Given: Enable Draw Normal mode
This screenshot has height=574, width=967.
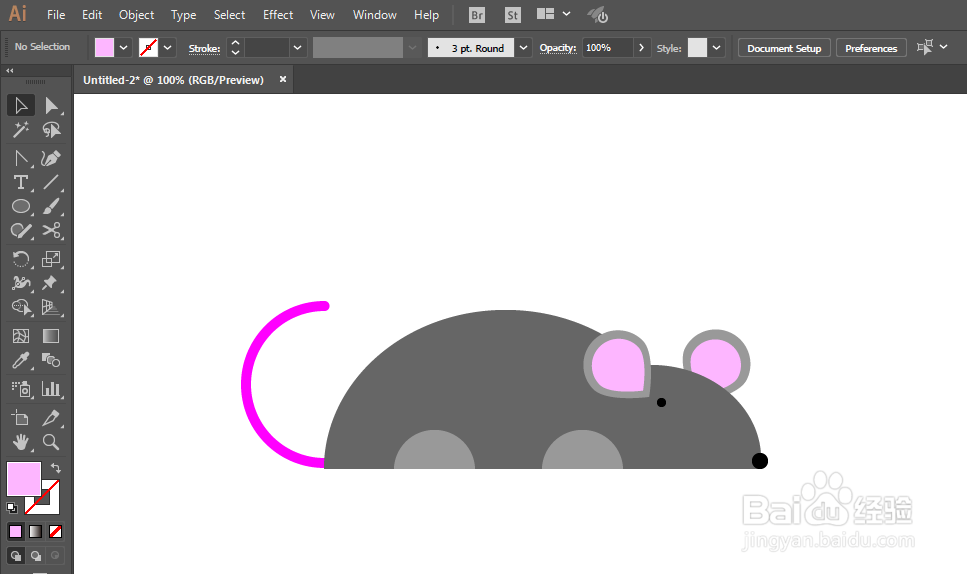Looking at the screenshot, I should pos(16,556).
